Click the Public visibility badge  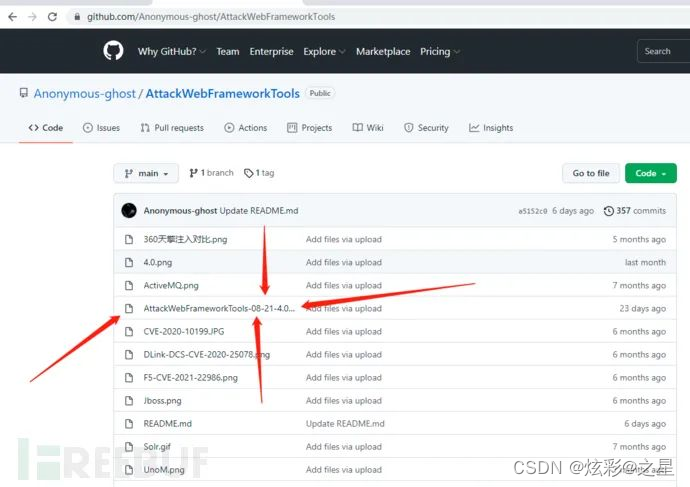click(320, 93)
